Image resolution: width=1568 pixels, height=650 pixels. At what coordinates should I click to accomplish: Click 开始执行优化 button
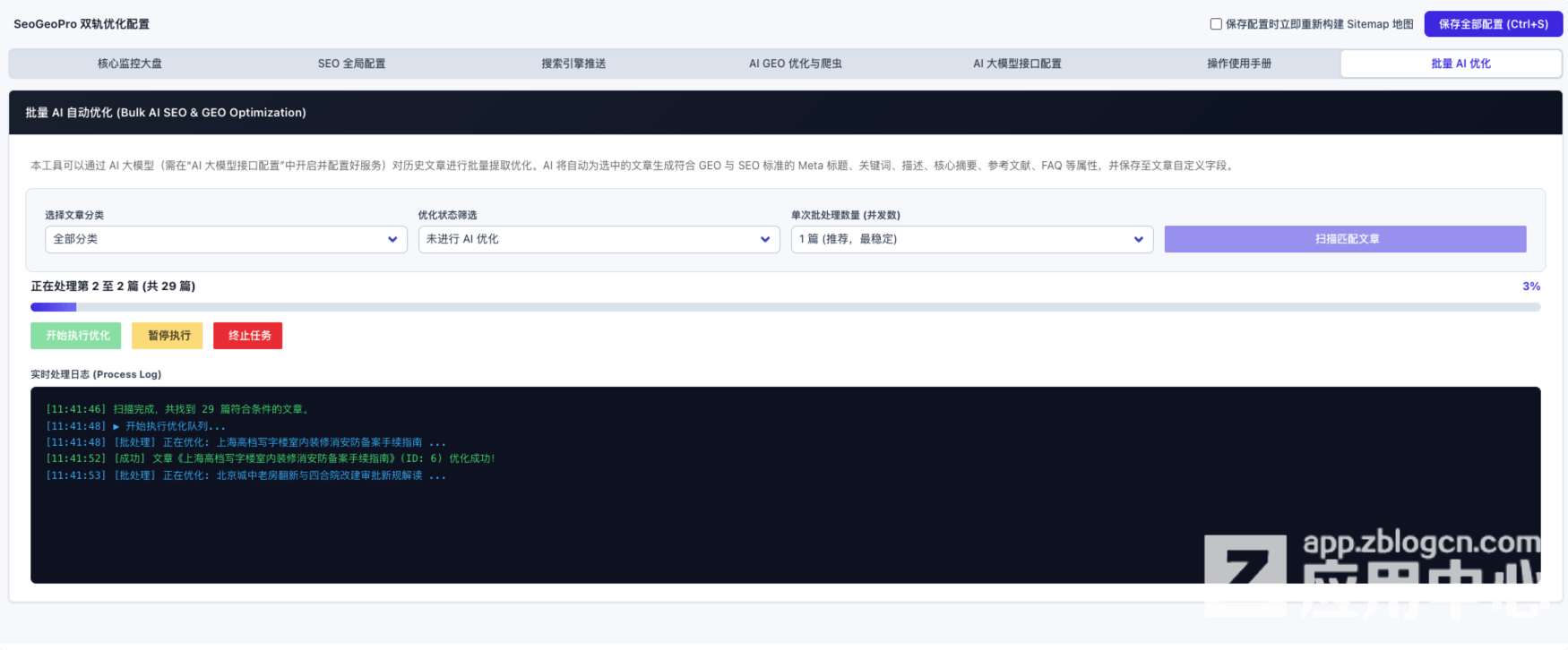pyautogui.click(x=76, y=336)
